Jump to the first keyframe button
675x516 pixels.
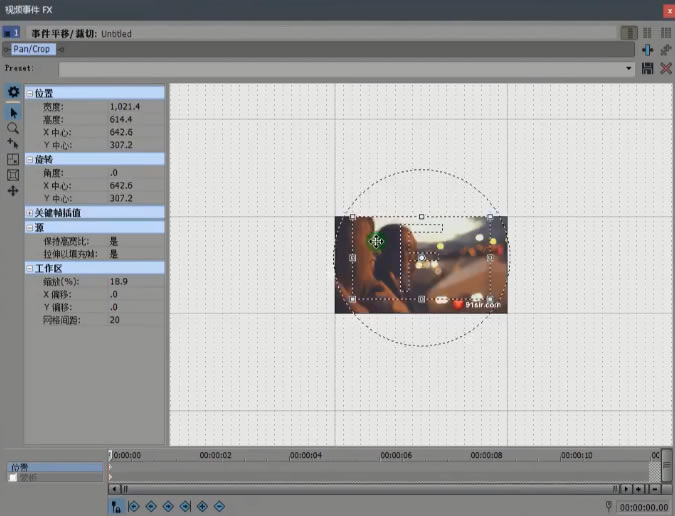(134, 507)
